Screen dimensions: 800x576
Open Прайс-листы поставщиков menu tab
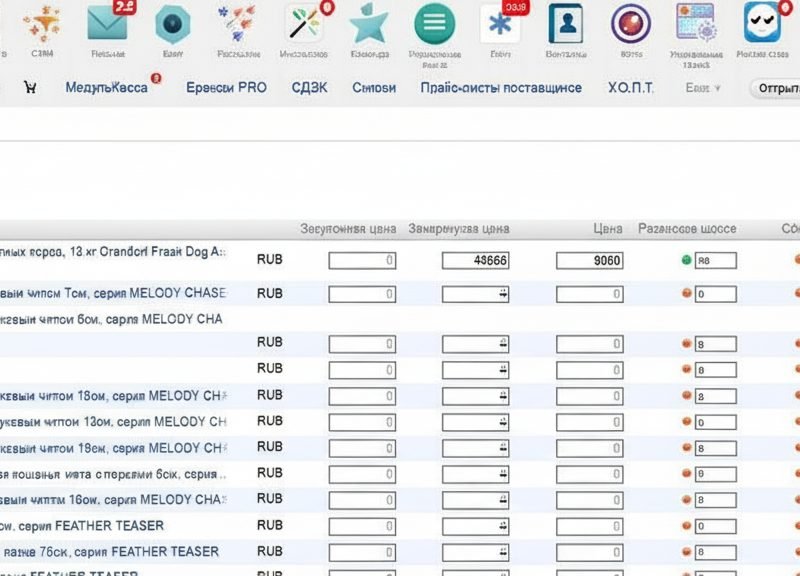pos(501,88)
